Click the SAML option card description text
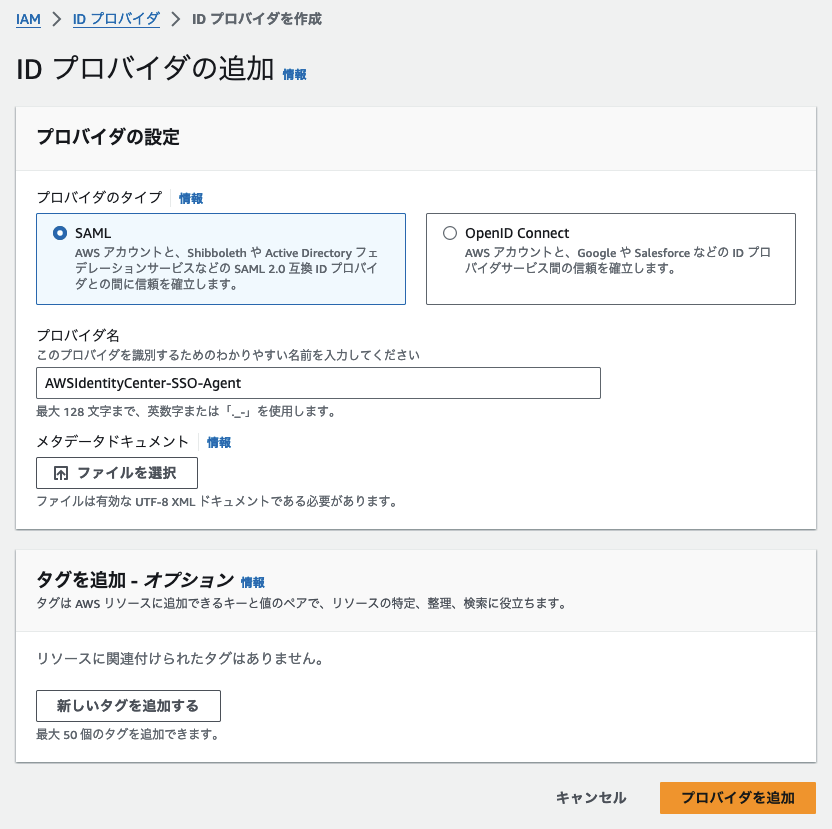 [x=227, y=268]
